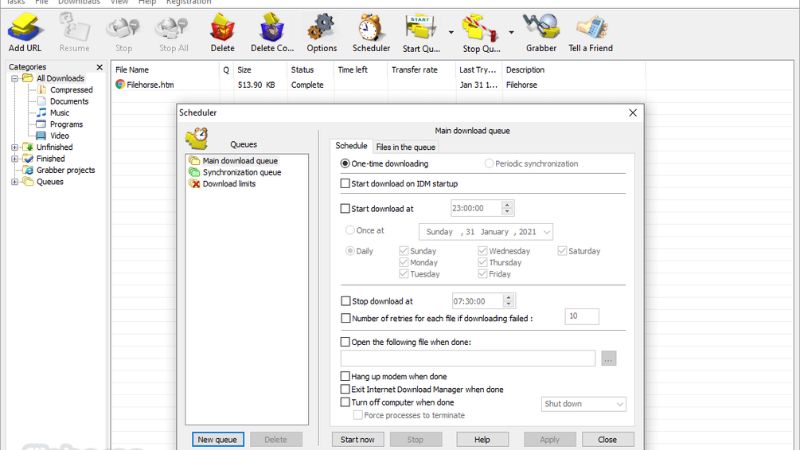Select the Music category
Image resolution: width=800 pixels, height=450 pixels.
click(59, 113)
